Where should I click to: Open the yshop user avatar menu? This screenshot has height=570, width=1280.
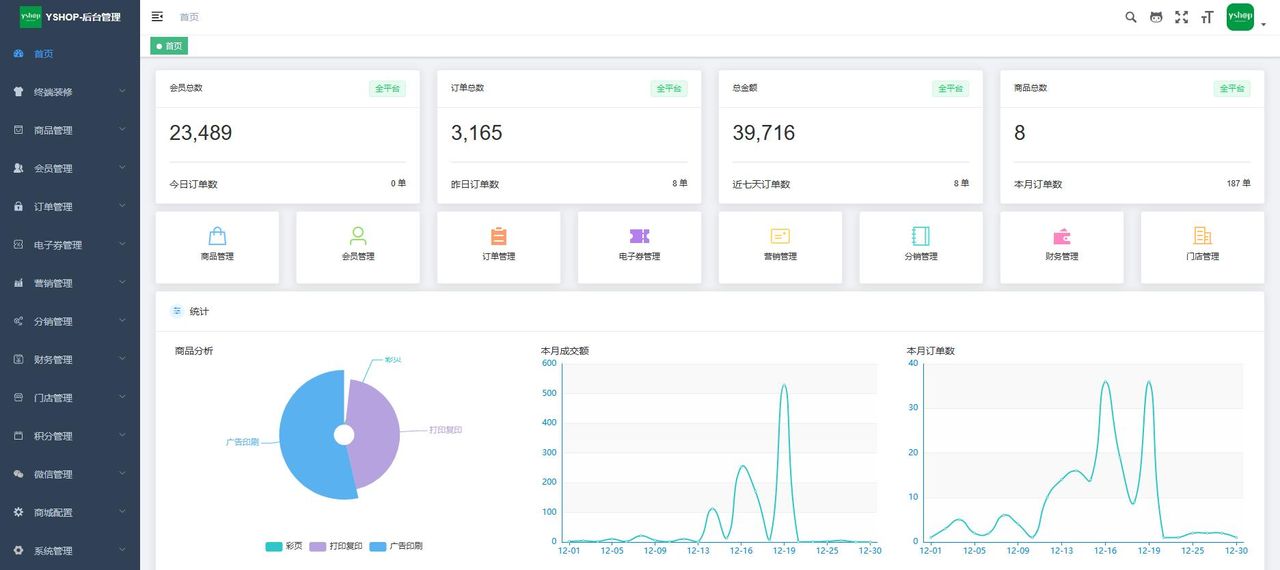coord(1240,17)
